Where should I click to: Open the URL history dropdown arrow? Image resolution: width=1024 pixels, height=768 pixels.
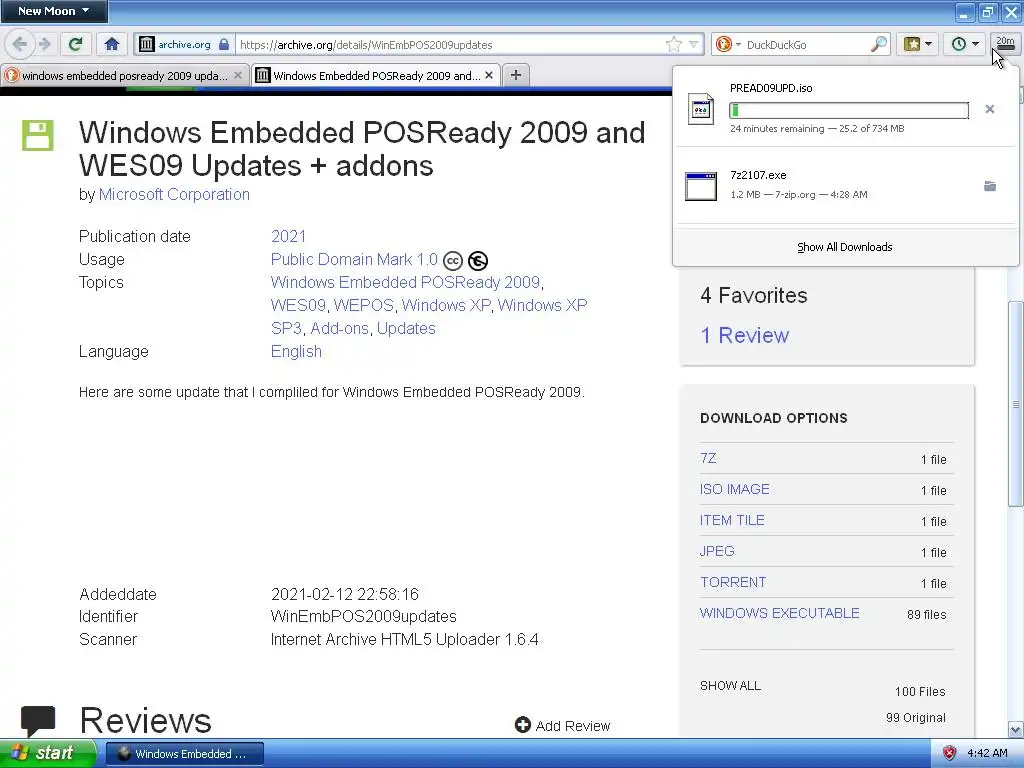pyautogui.click(x=694, y=44)
